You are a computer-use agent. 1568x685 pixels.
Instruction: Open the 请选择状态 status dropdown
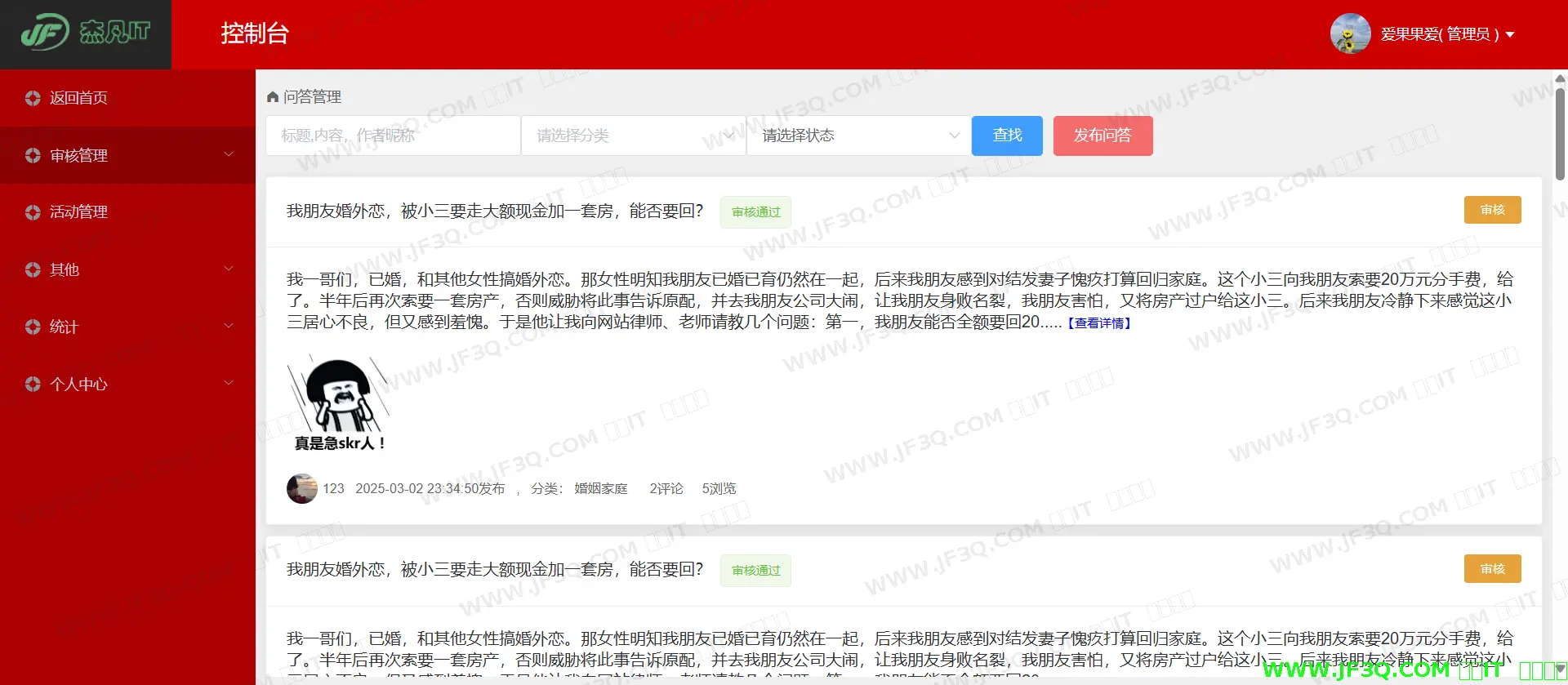pyautogui.click(x=858, y=136)
